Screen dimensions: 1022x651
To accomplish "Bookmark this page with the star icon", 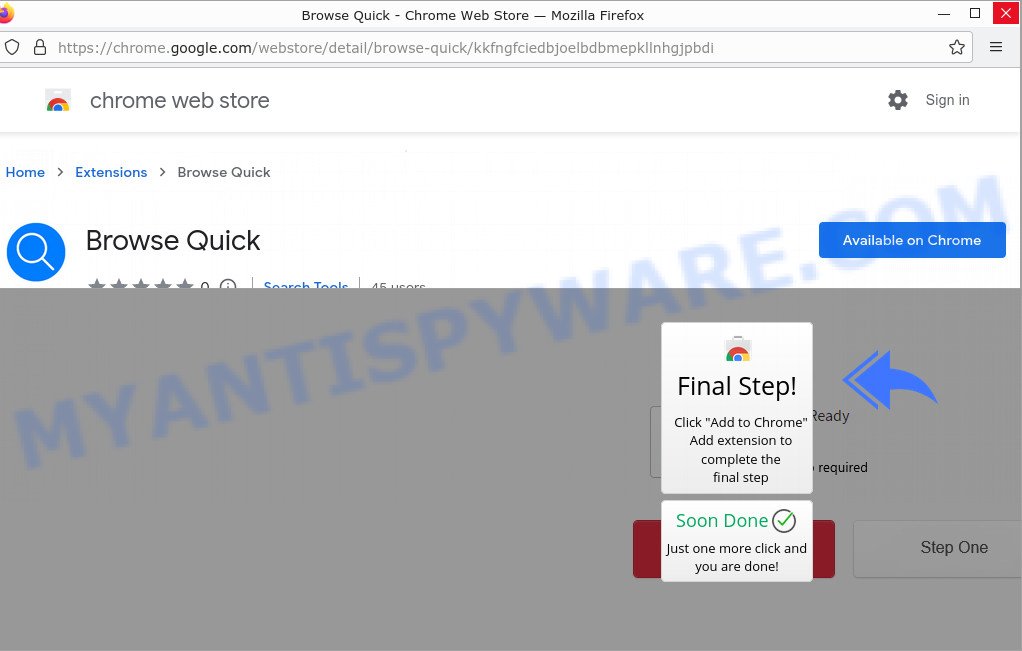I will [x=957, y=47].
